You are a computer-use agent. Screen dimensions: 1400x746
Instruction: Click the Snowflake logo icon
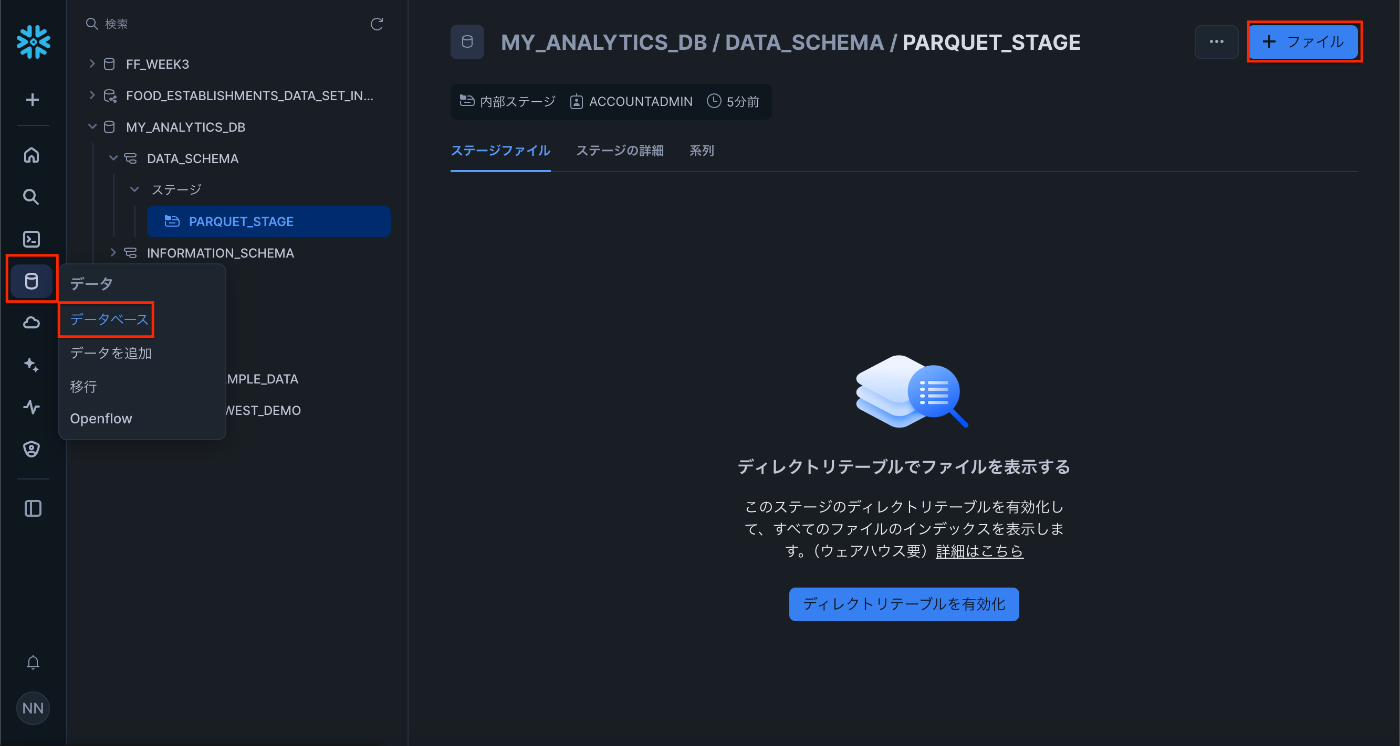33,42
